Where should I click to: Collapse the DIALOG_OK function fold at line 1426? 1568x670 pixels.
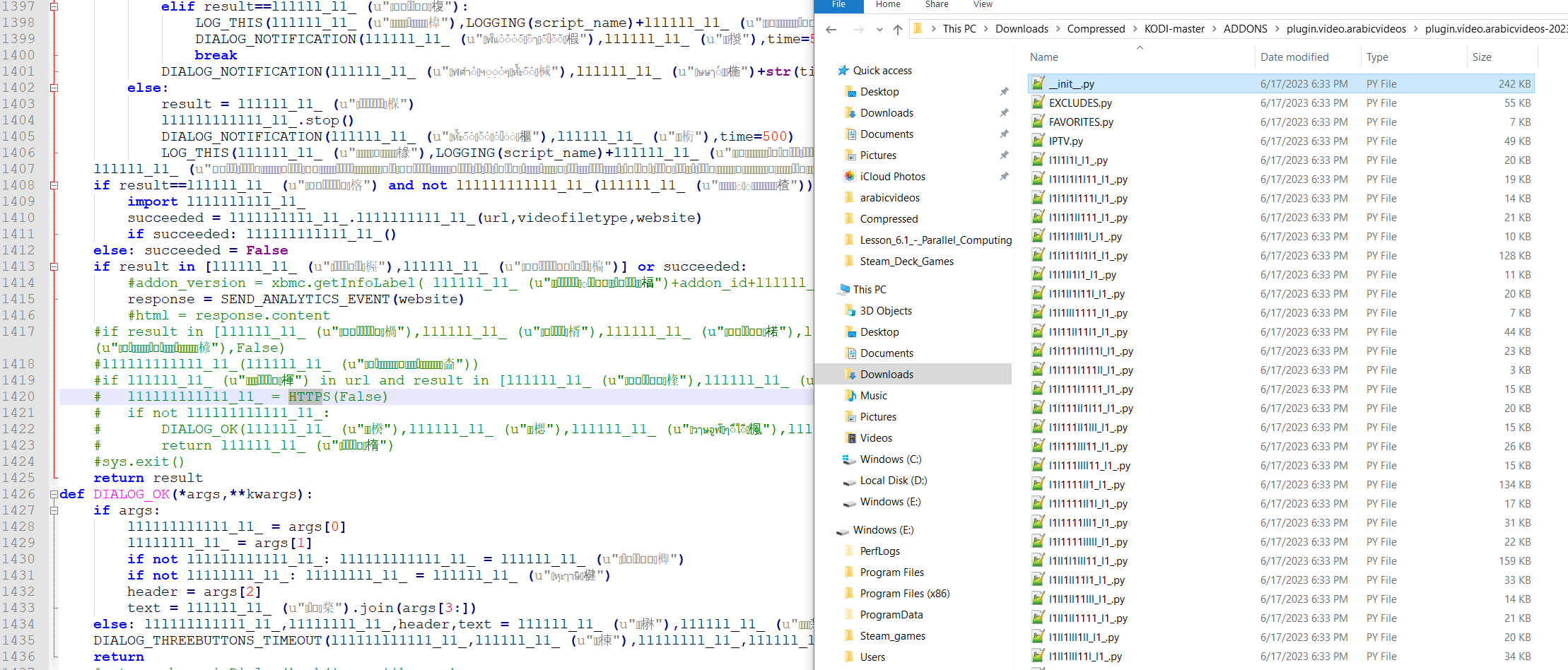coord(54,494)
